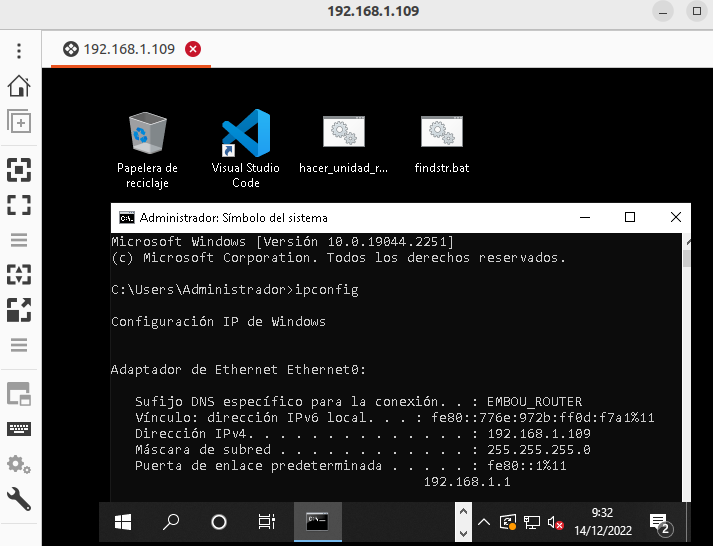
Task: Open the Remmina main window home icon
Action: [x=19, y=85]
